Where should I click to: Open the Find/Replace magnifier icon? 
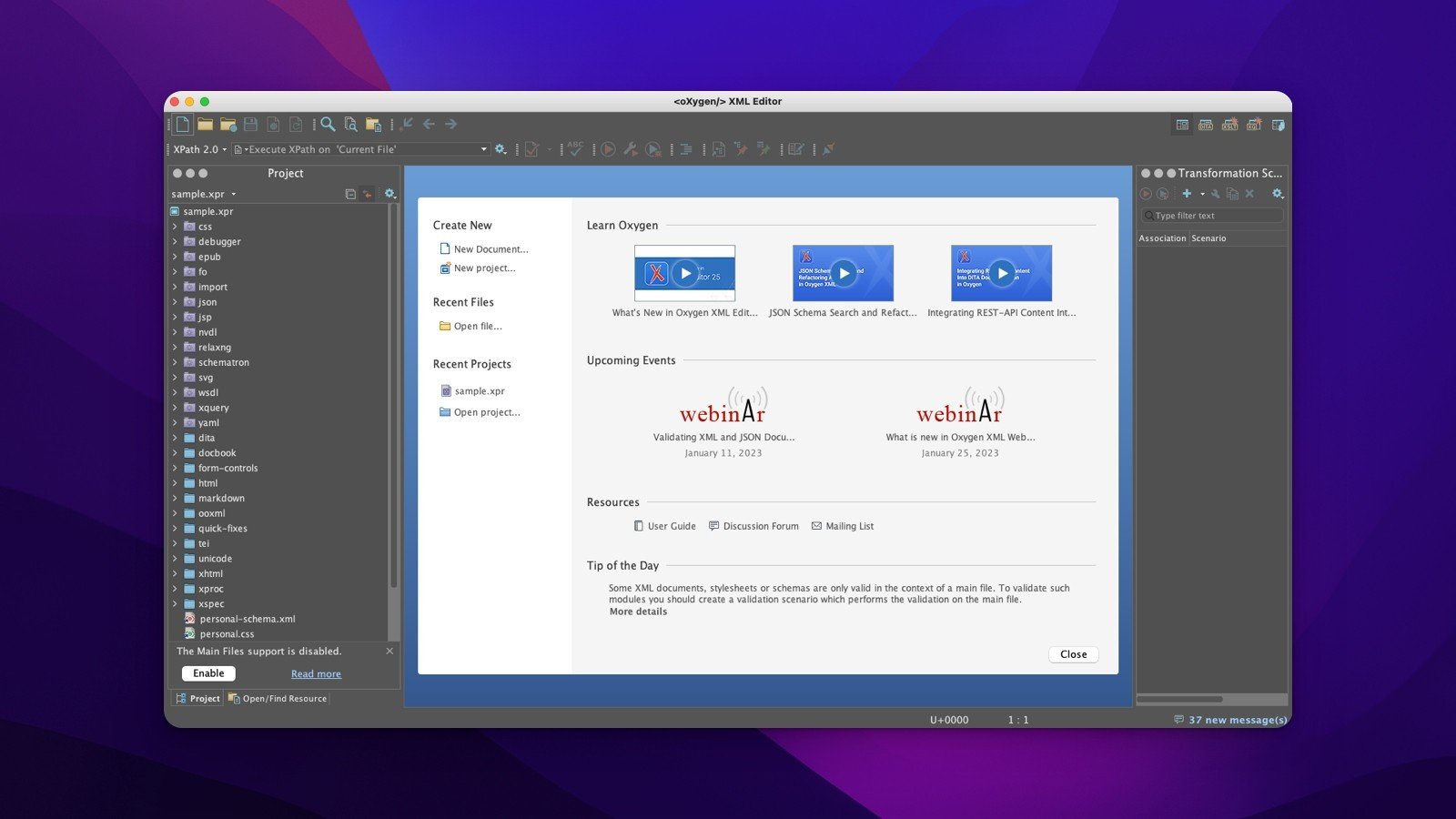click(328, 125)
